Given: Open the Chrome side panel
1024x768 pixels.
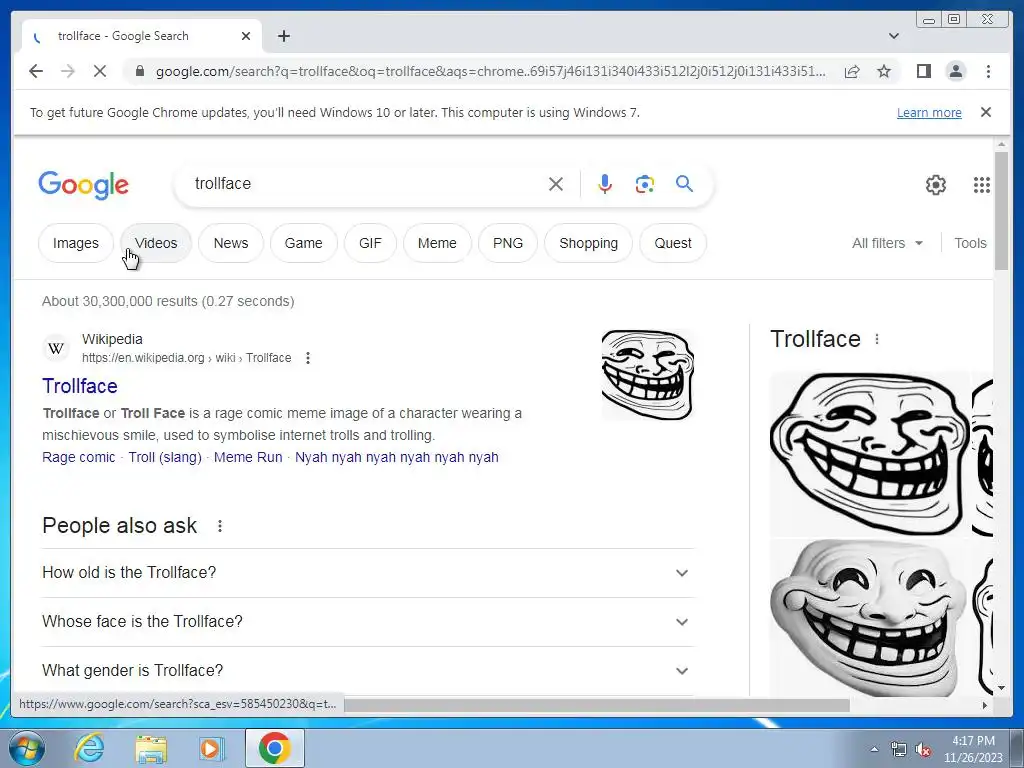Looking at the screenshot, I should click(923, 71).
